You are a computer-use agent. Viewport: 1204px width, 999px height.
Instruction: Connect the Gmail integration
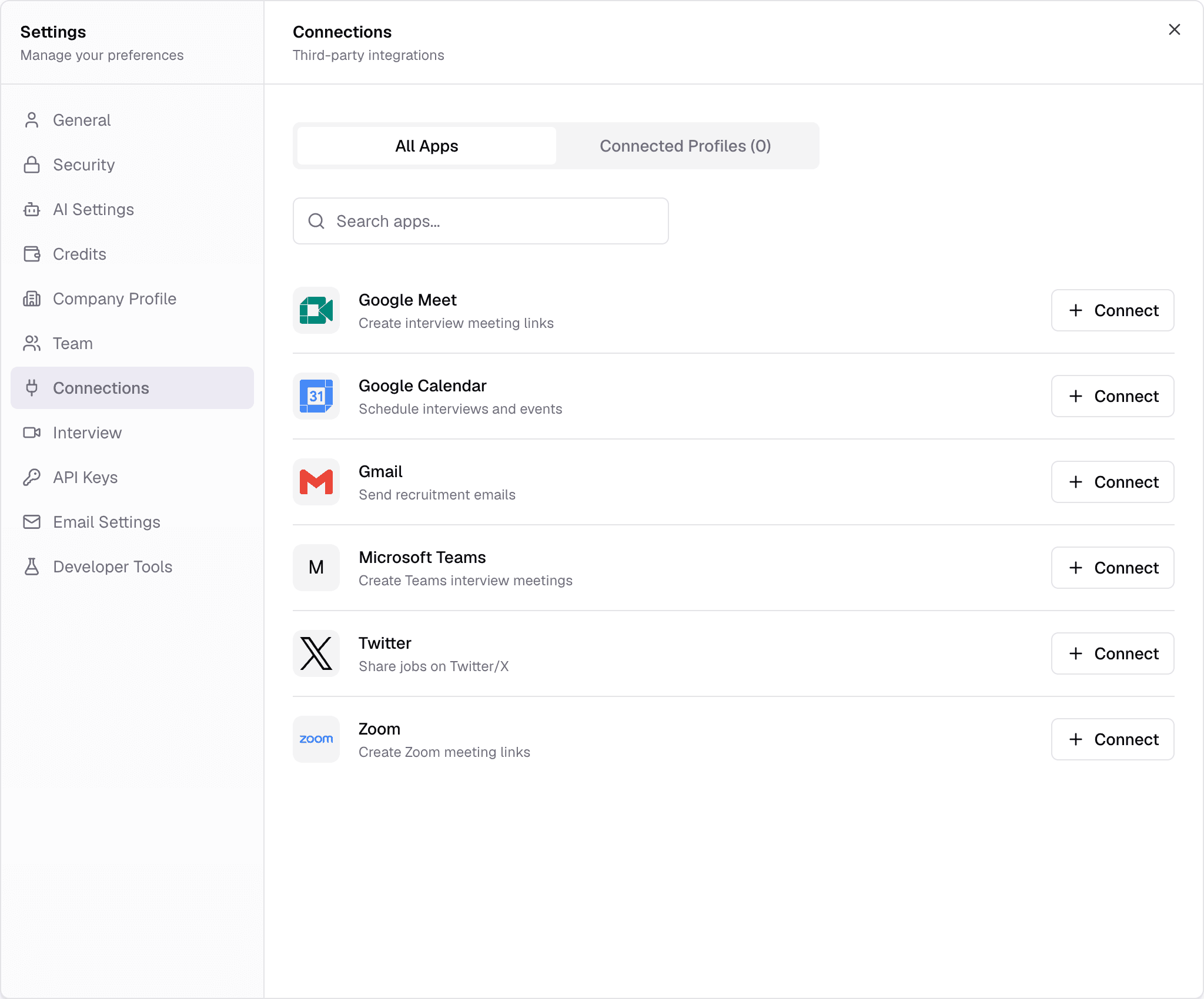[x=1112, y=482]
